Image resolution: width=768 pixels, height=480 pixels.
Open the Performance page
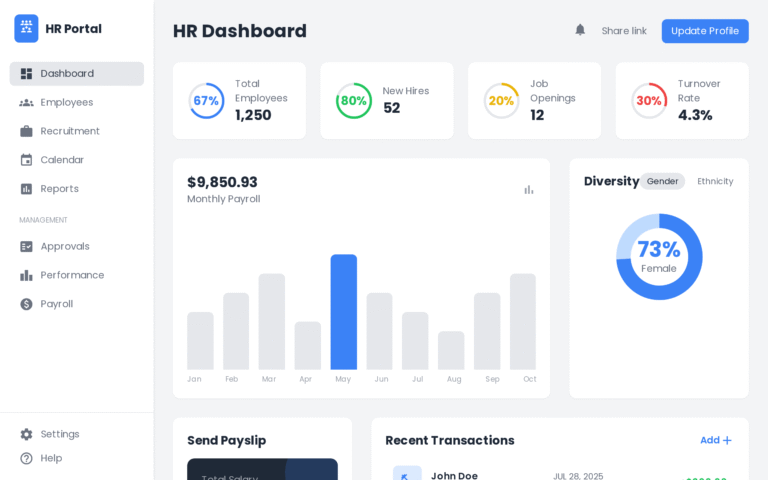(x=72, y=275)
